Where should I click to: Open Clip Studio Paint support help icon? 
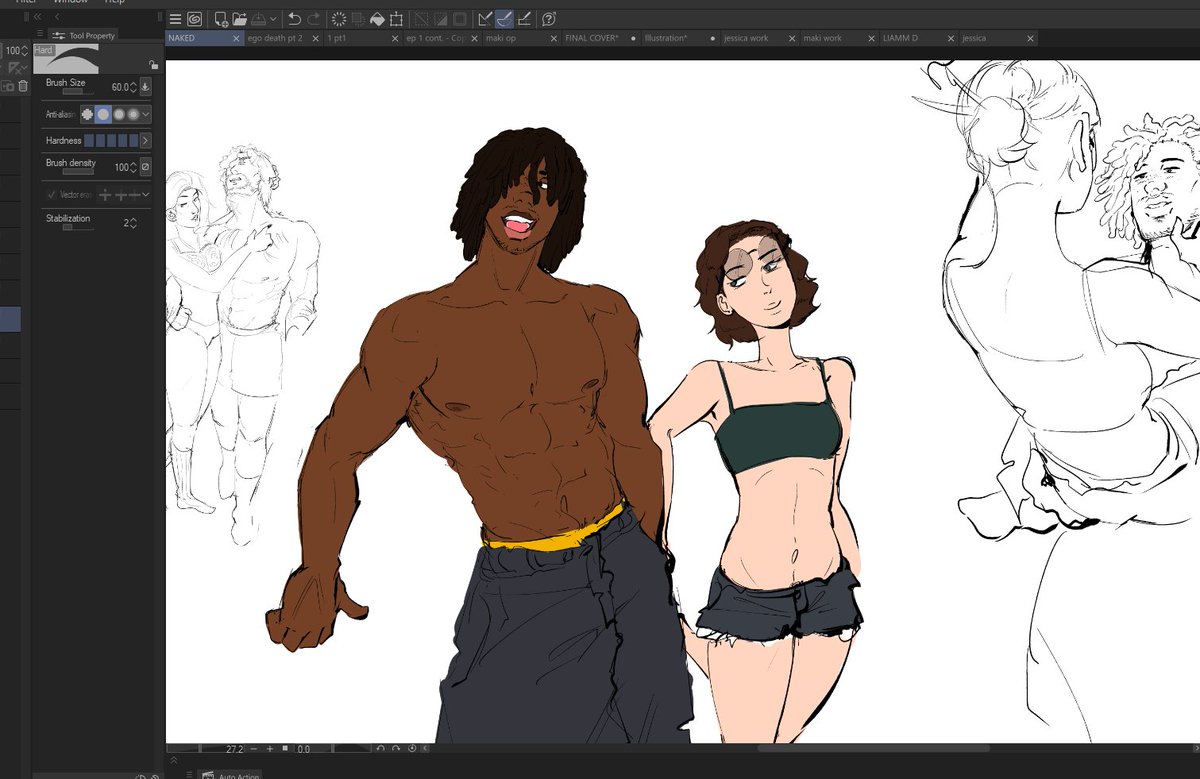(x=549, y=19)
